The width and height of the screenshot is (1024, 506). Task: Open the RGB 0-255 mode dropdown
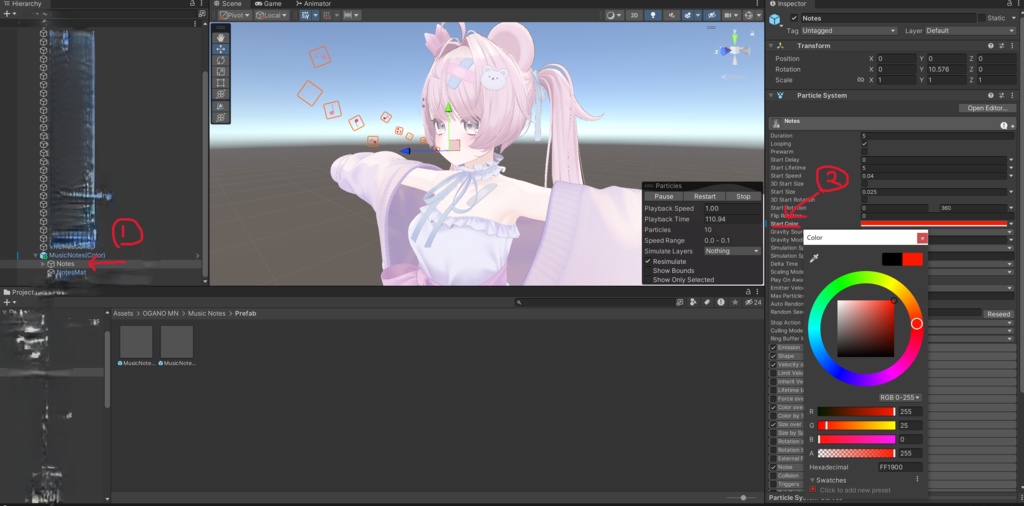(x=900, y=397)
